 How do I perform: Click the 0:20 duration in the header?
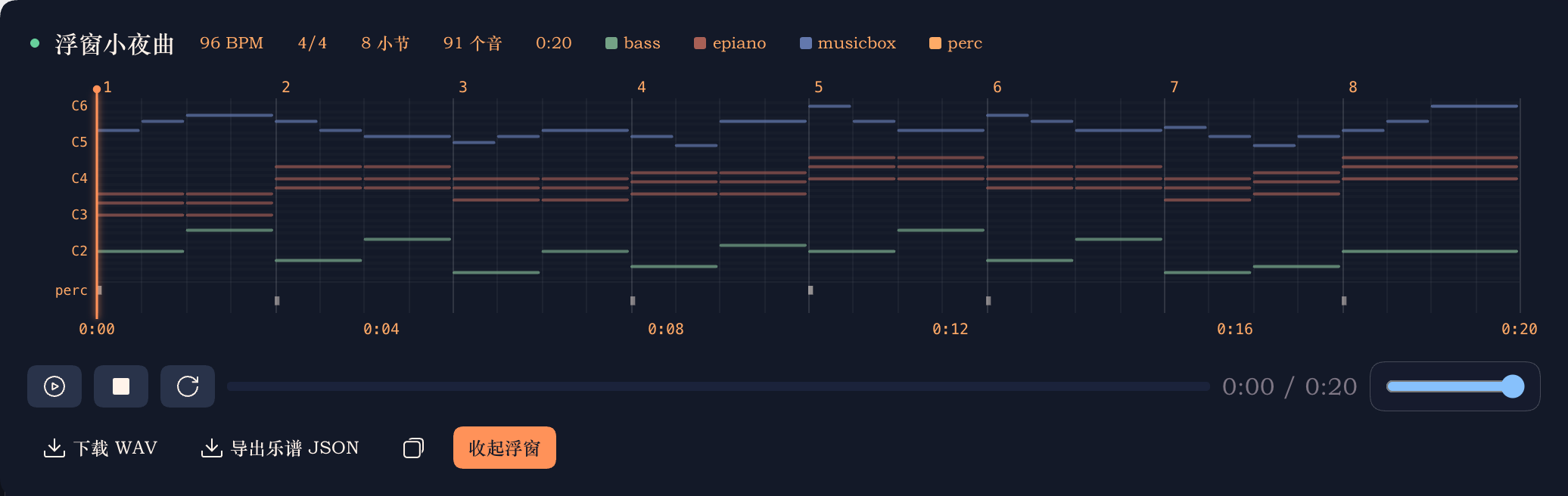(554, 43)
